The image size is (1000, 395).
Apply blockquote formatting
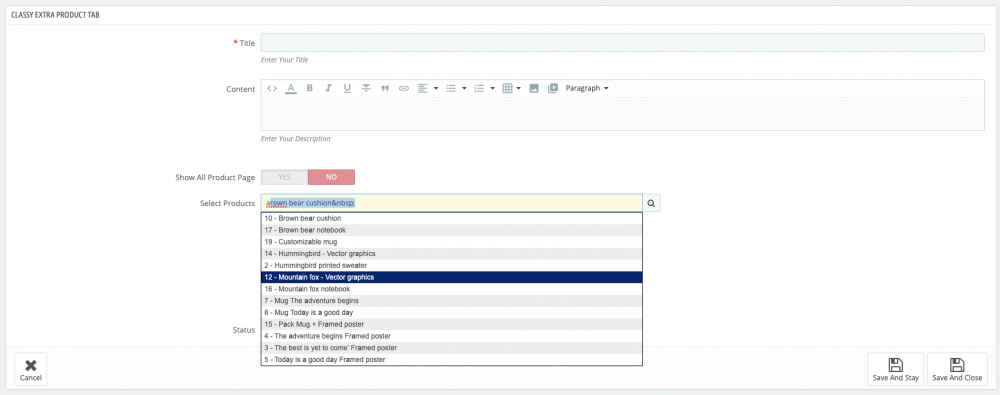pyautogui.click(x=385, y=88)
